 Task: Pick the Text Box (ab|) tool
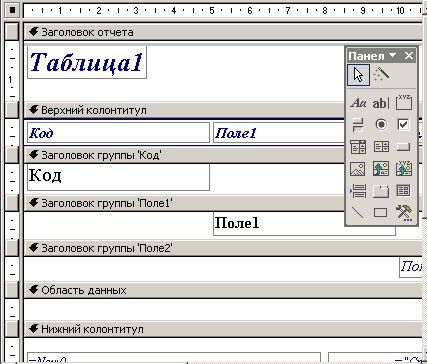click(381, 103)
